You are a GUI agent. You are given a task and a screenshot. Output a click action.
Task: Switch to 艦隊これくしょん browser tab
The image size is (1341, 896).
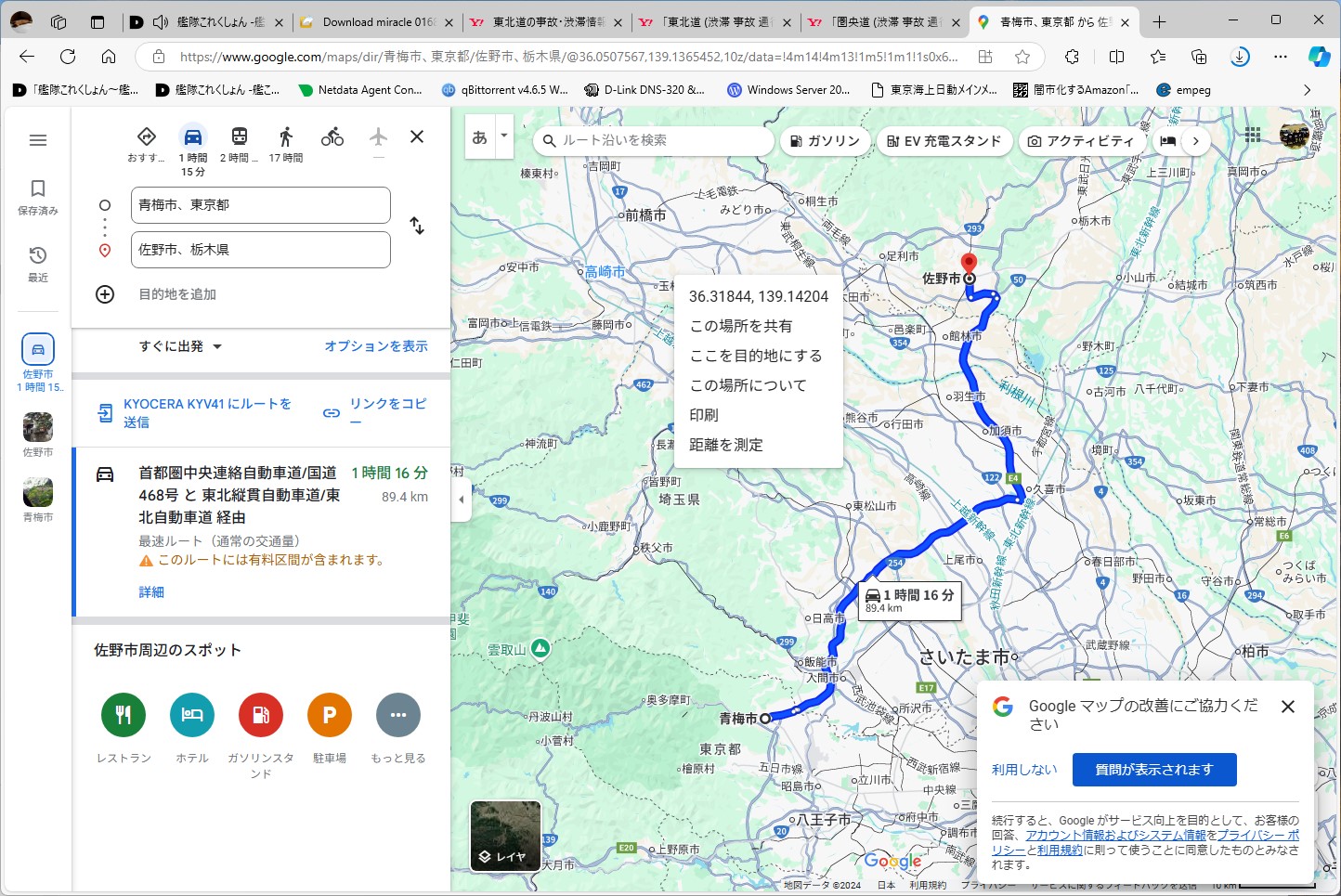(208, 21)
